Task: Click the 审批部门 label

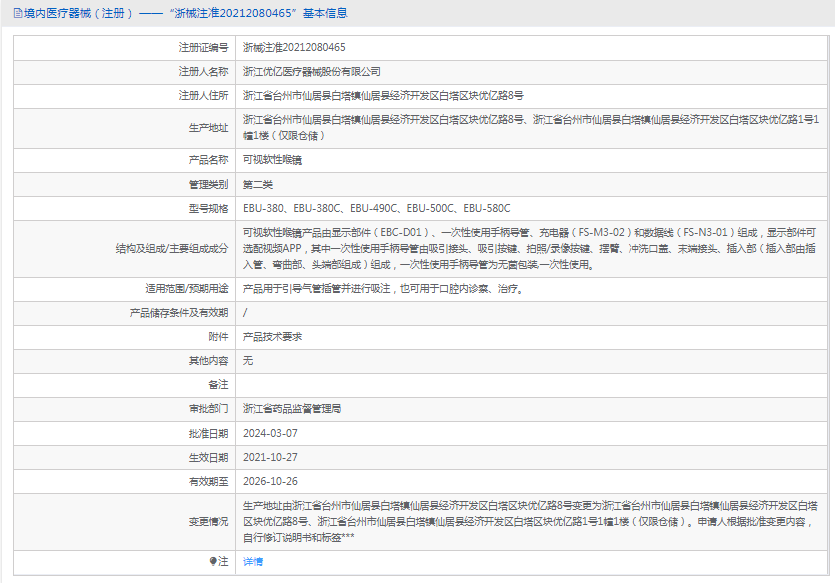Action: (208, 408)
